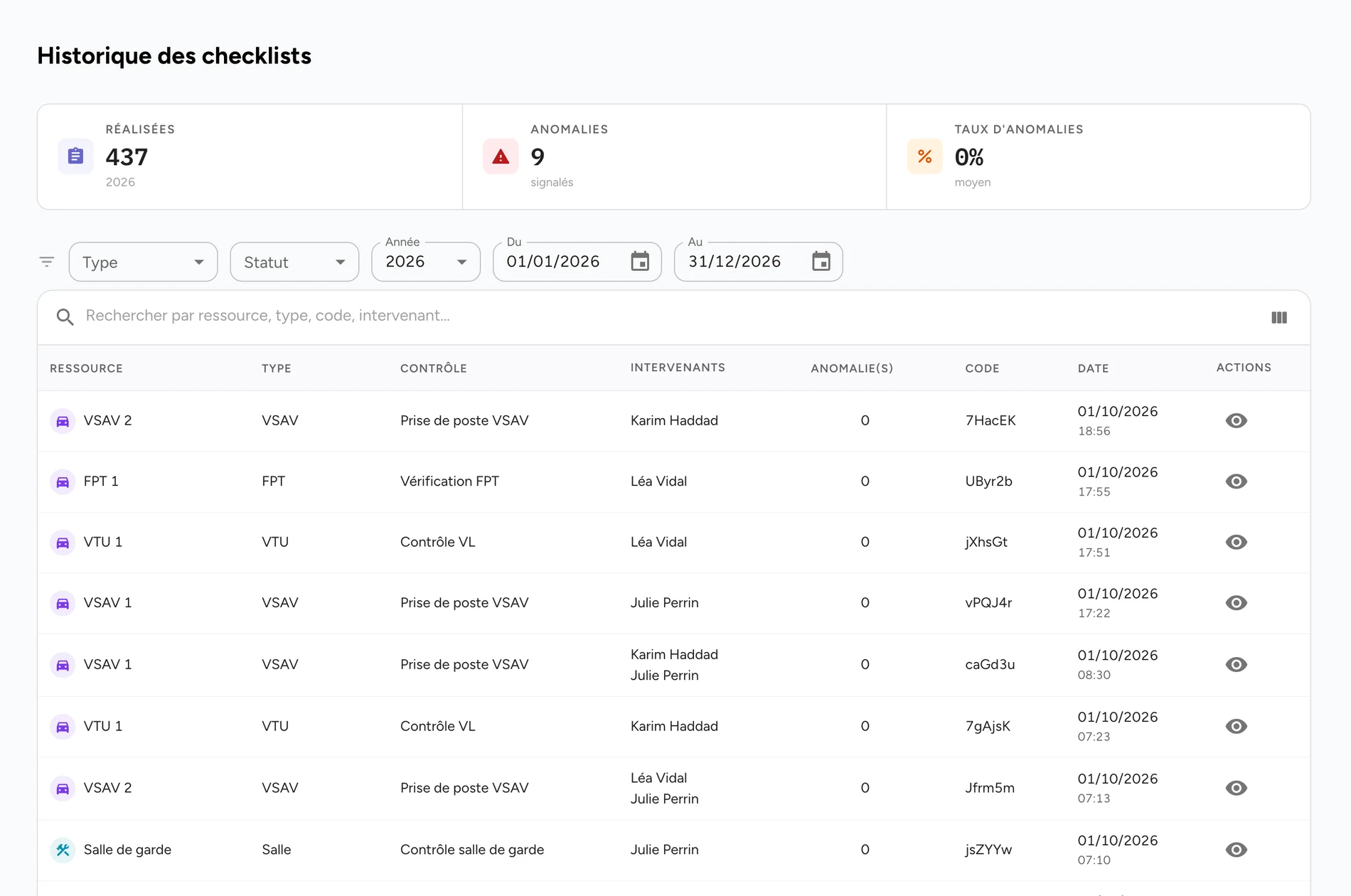The height and width of the screenshot is (896, 1351).
Task: Sort by the Contrôle column header
Action: [x=434, y=368]
